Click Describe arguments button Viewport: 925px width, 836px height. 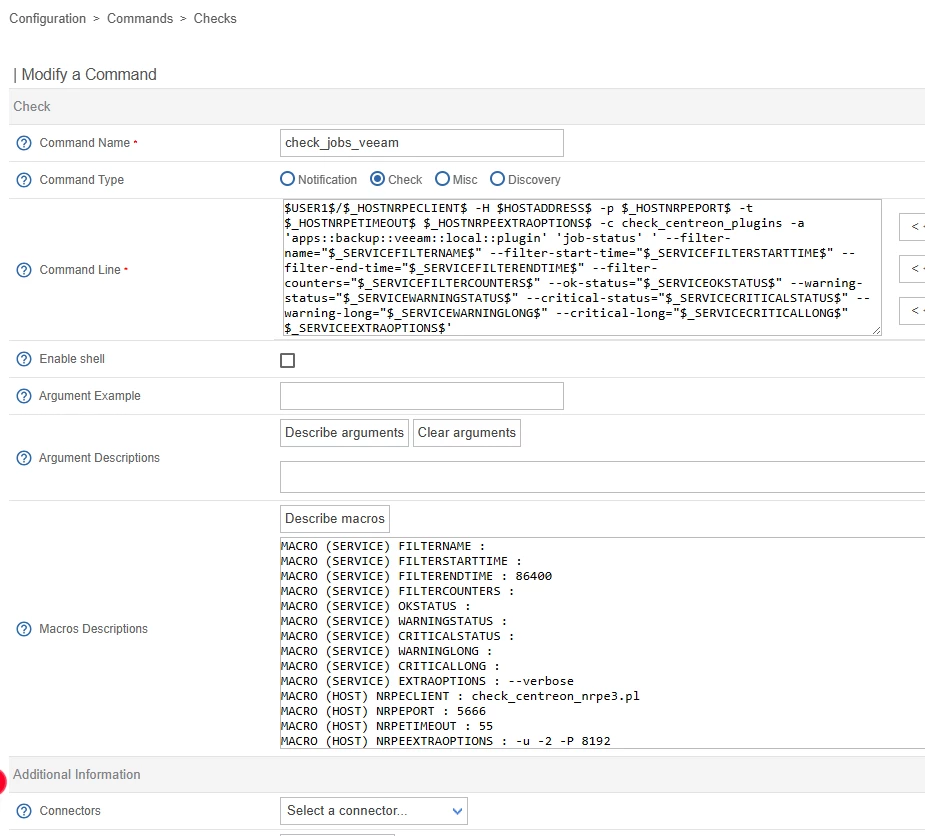344,433
